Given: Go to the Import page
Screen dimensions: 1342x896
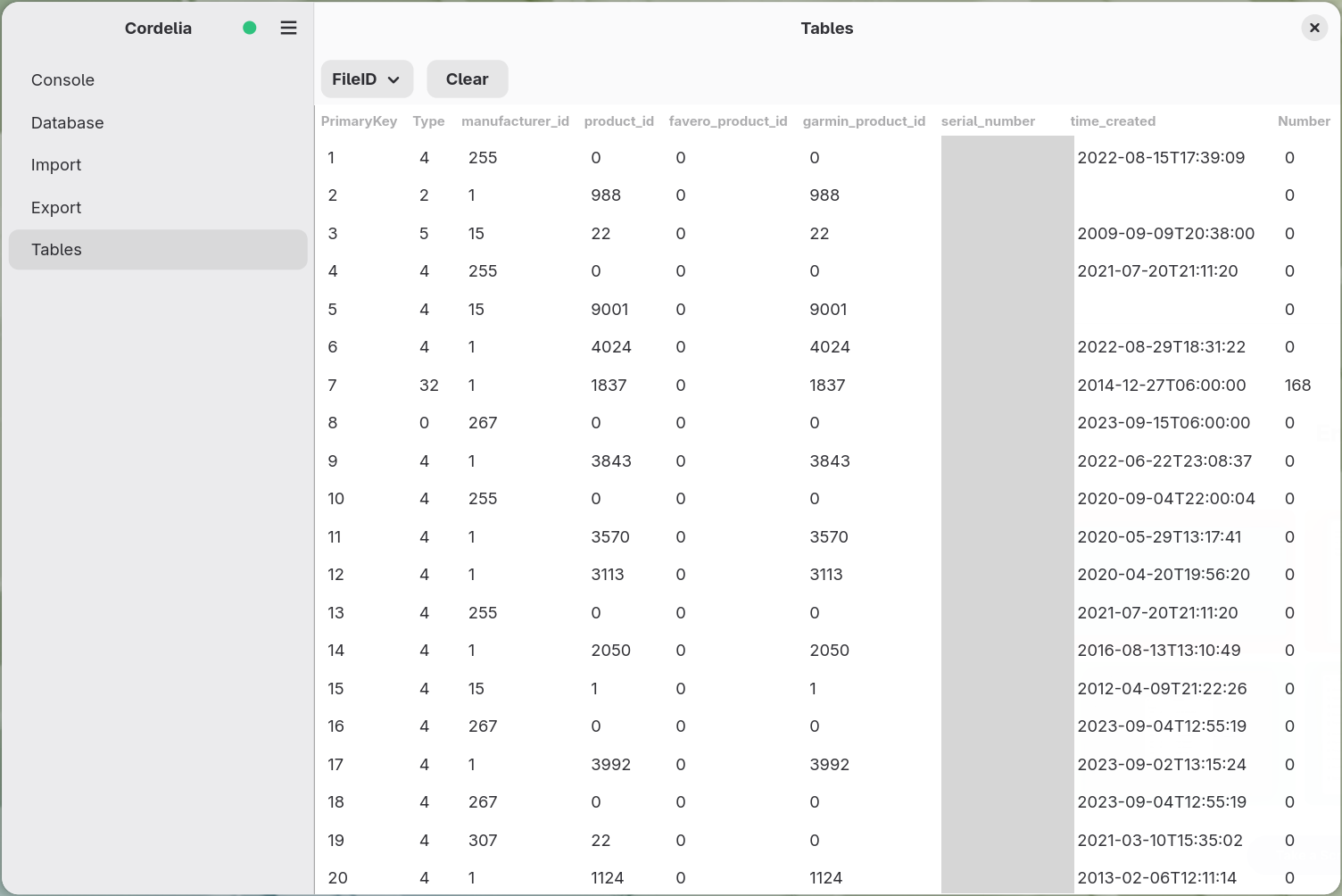Looking at the screenshot, I should click(158, 165).
